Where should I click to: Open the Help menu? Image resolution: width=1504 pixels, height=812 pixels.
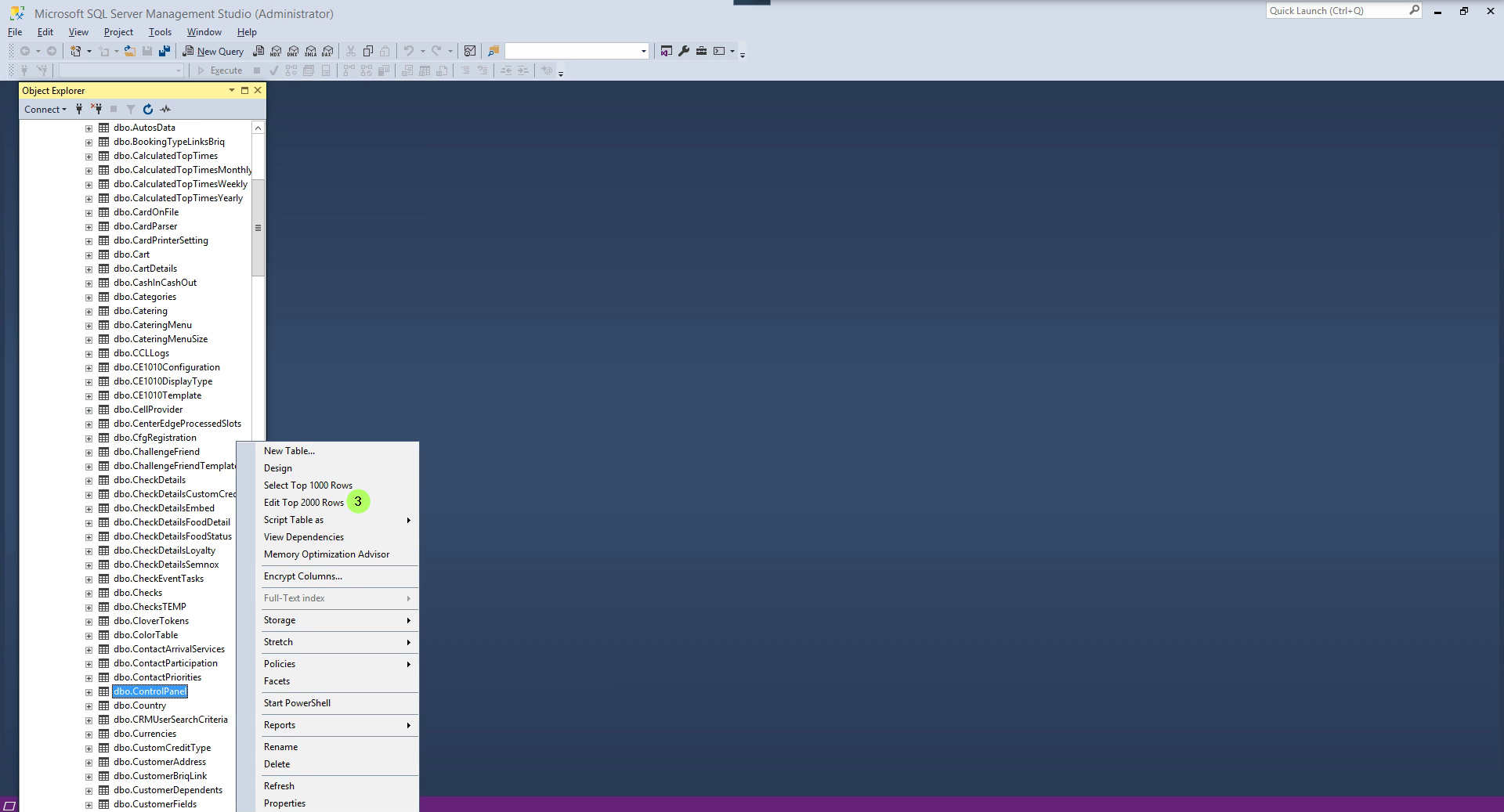click(x=247, y=32)
